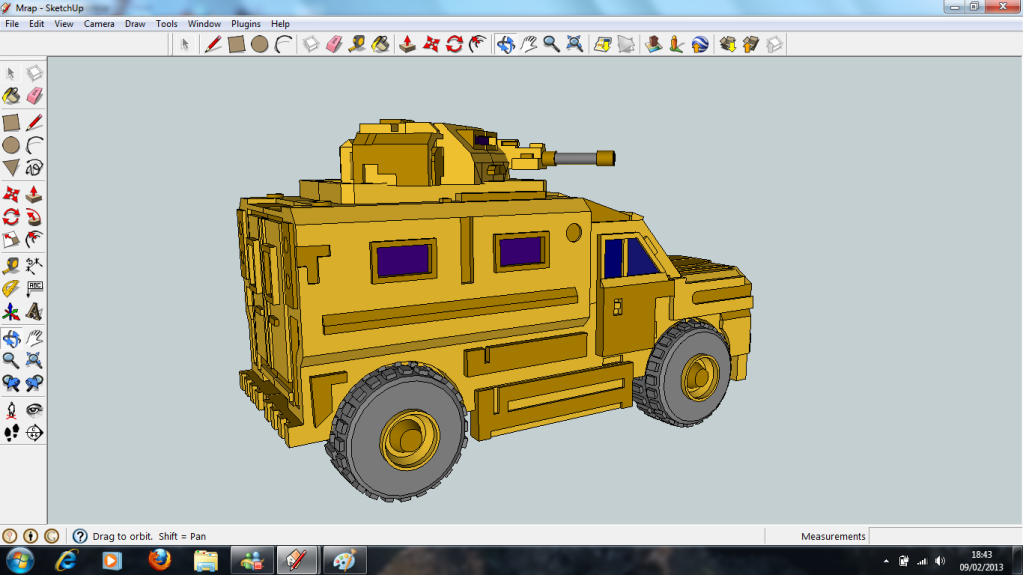Click the Instructor help question-mark icon

tap(80, 536)
